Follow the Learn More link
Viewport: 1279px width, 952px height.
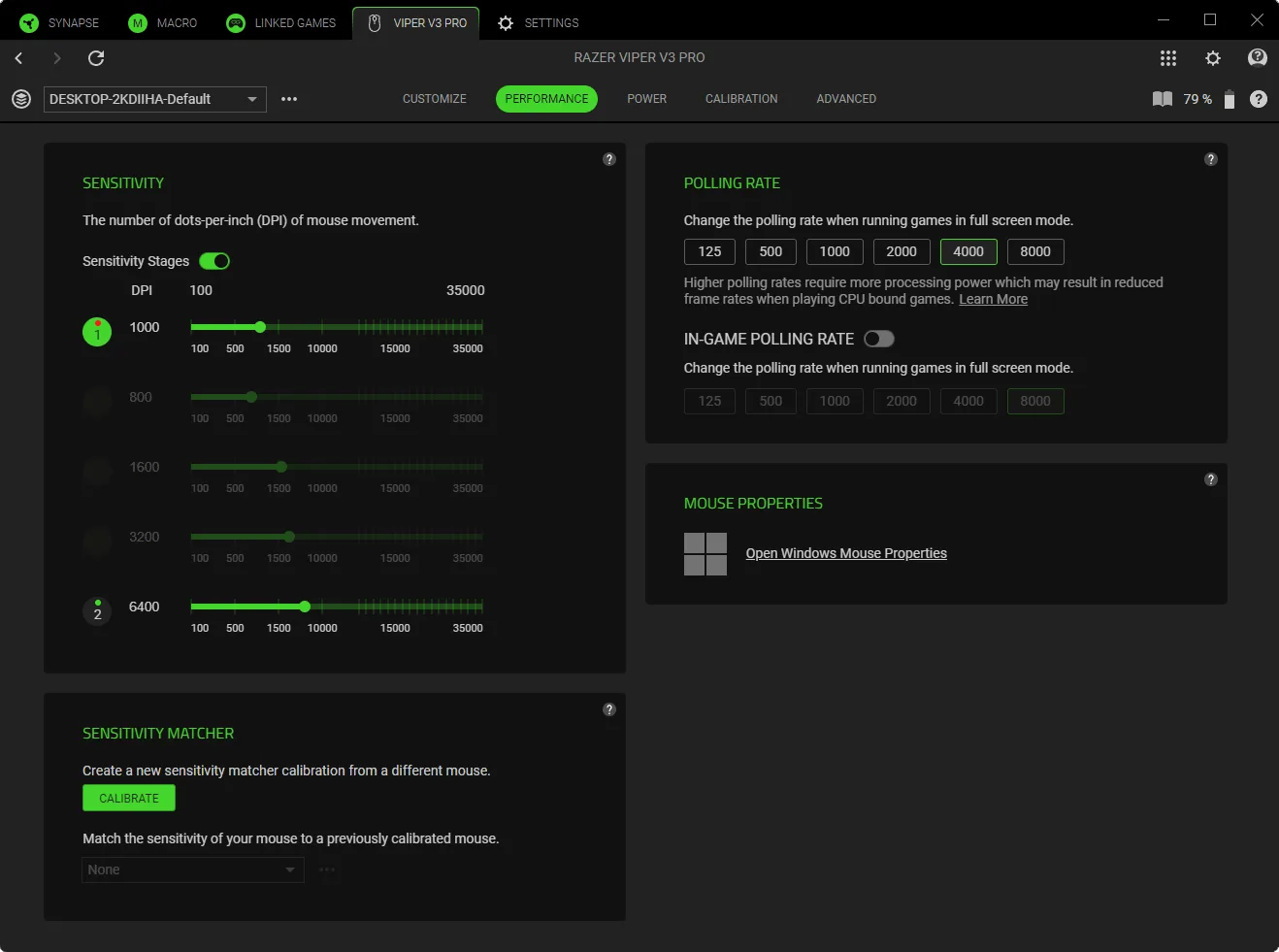[x=994, y=299]
